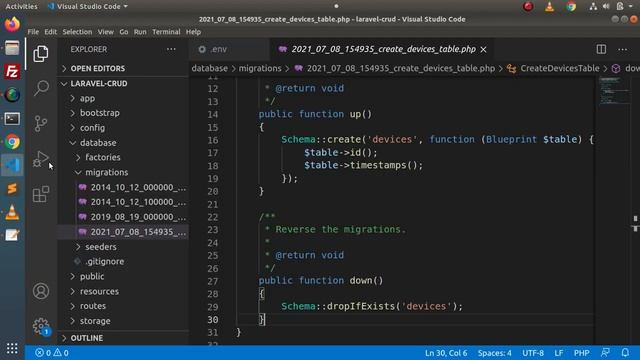The height and width of the screenshot is (360, 640).
Task: Open VLC media player from the dock
Action: click(x=12, y=212)
